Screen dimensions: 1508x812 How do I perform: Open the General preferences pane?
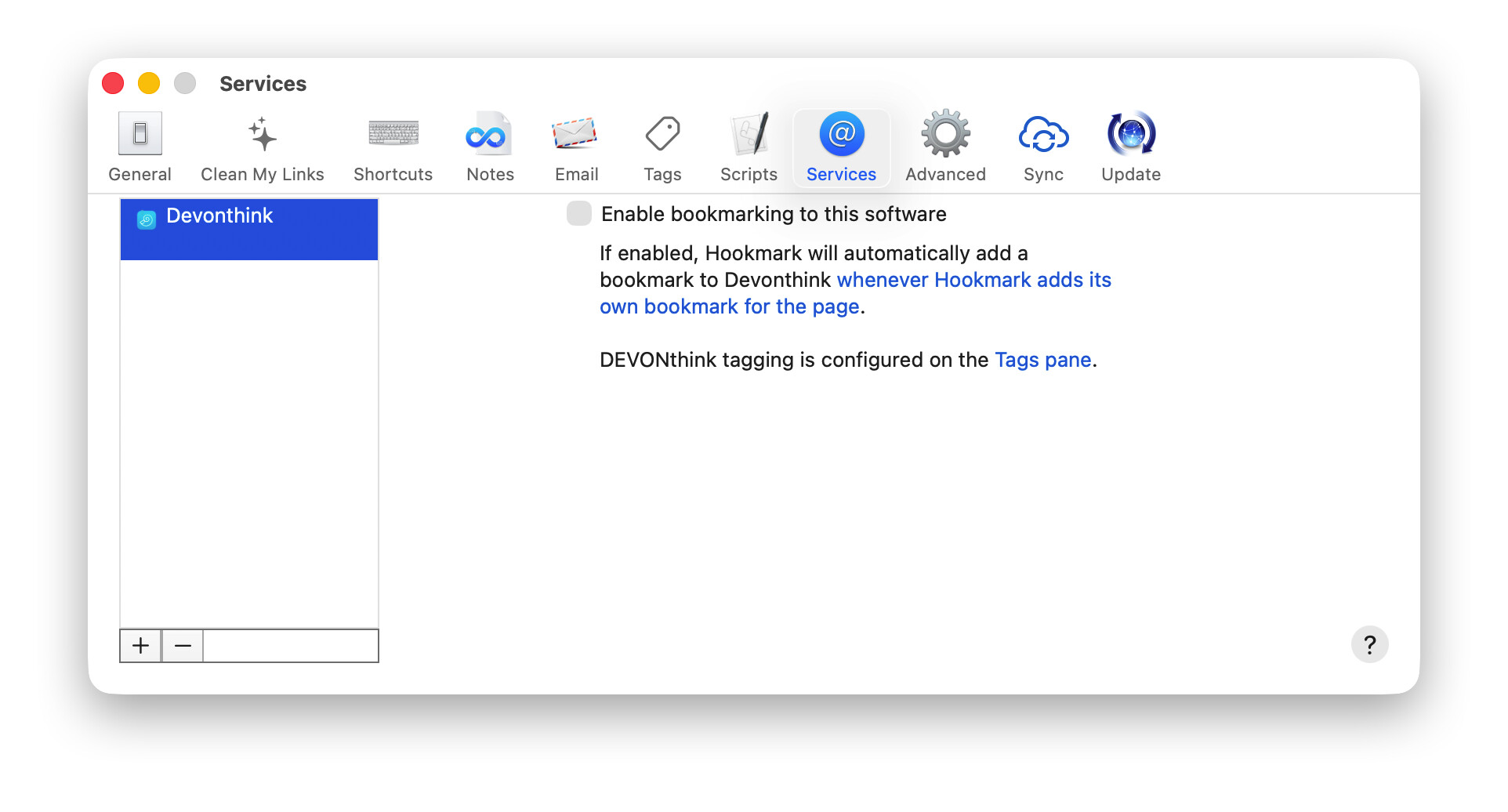[x=140, y=147]
